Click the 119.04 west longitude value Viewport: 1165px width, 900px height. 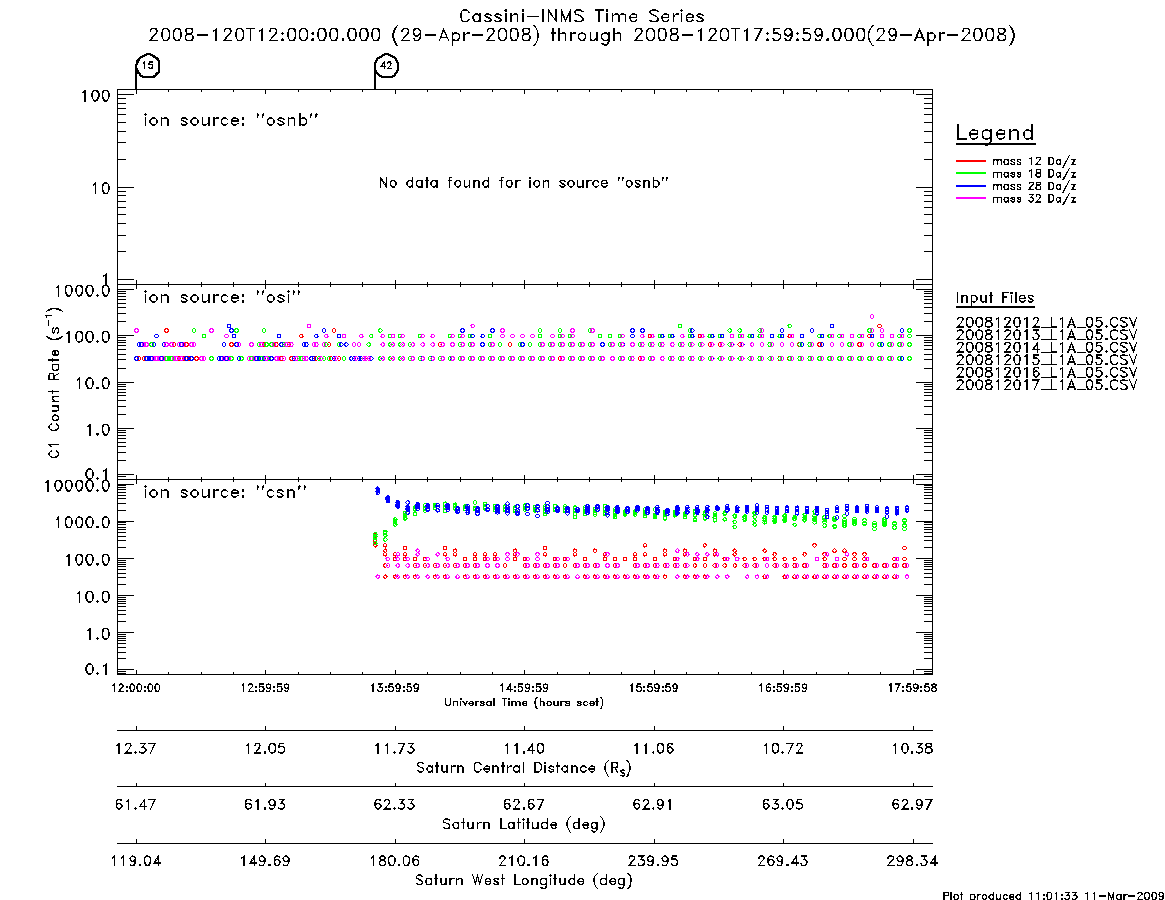pos(136,861)
